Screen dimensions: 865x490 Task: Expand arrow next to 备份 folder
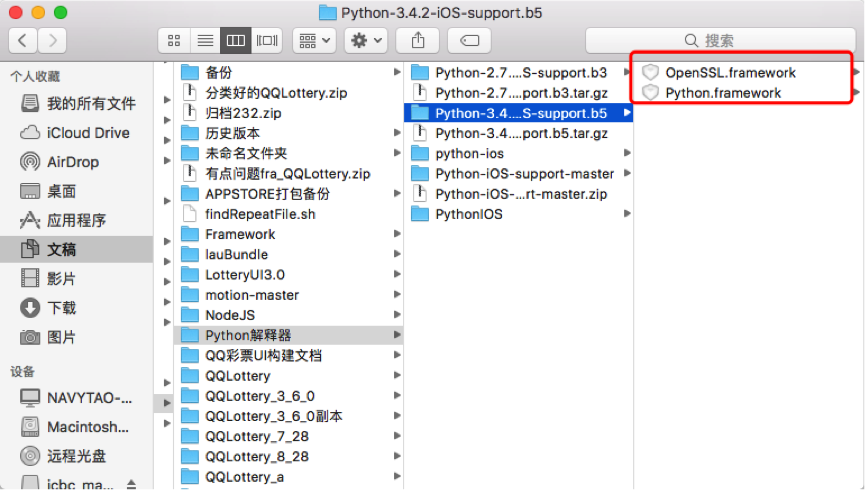point(397,72)
